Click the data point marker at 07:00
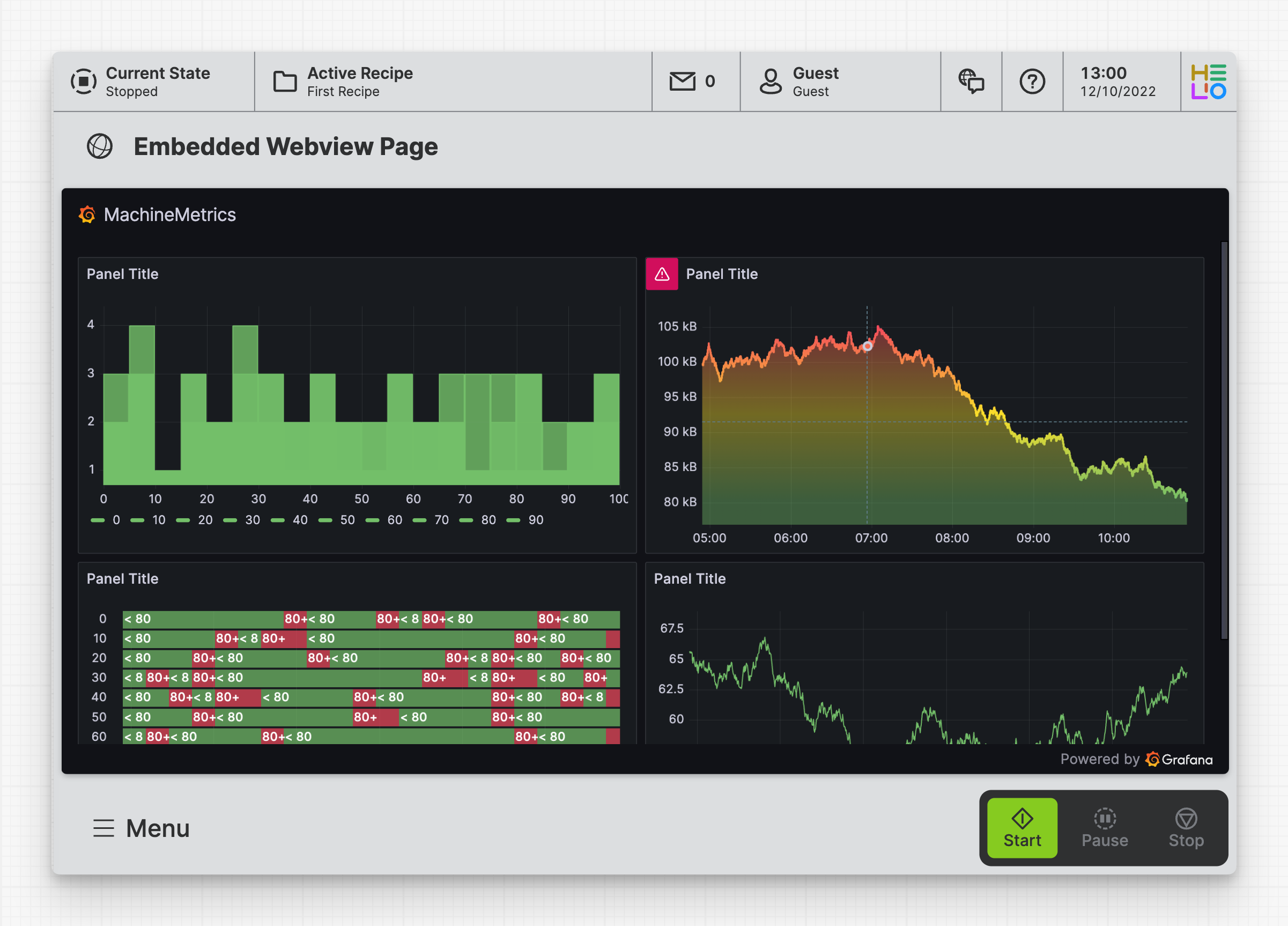Screen dimensions: 1288x926 pyautogui.click(x=867, y=346)
